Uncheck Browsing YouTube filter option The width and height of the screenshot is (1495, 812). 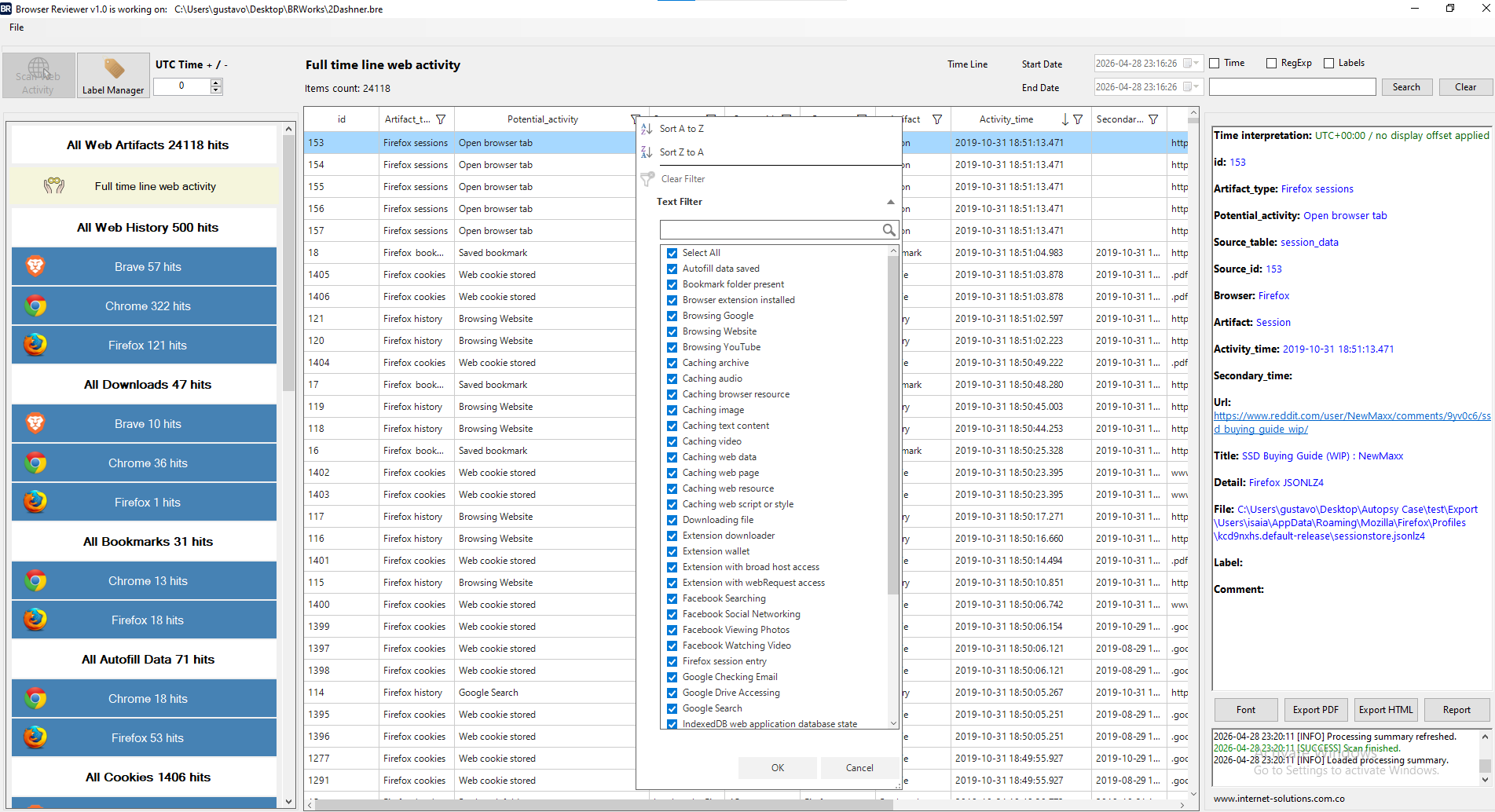point(672,347)
